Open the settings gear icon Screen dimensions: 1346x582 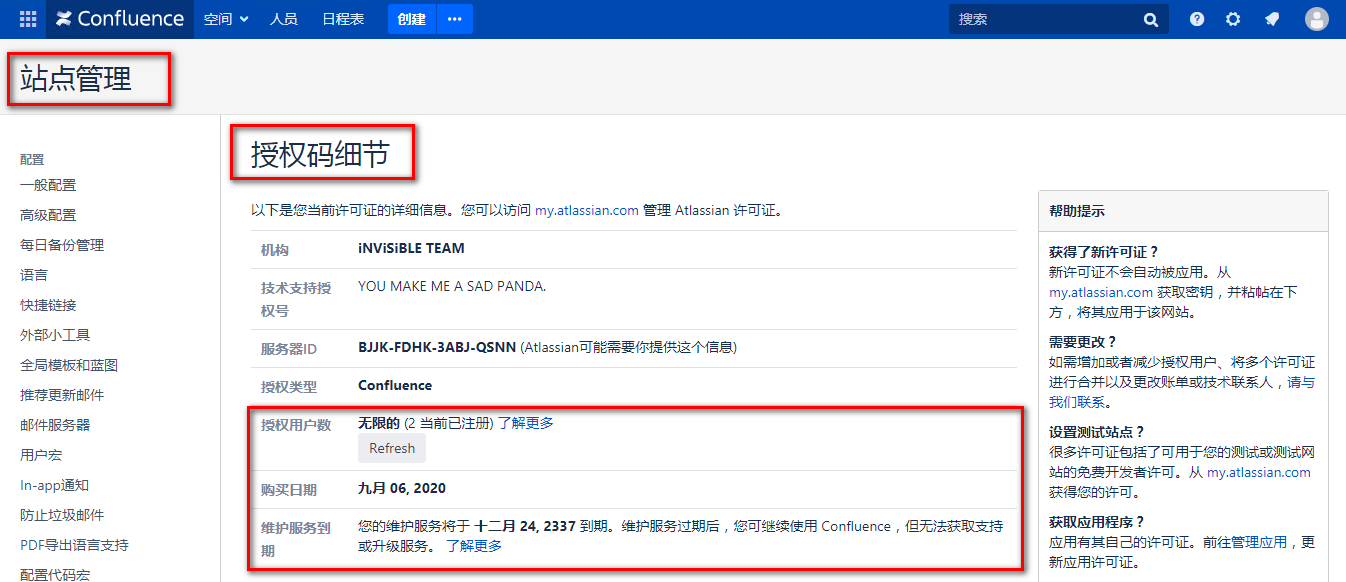[x=1233, y=19]
